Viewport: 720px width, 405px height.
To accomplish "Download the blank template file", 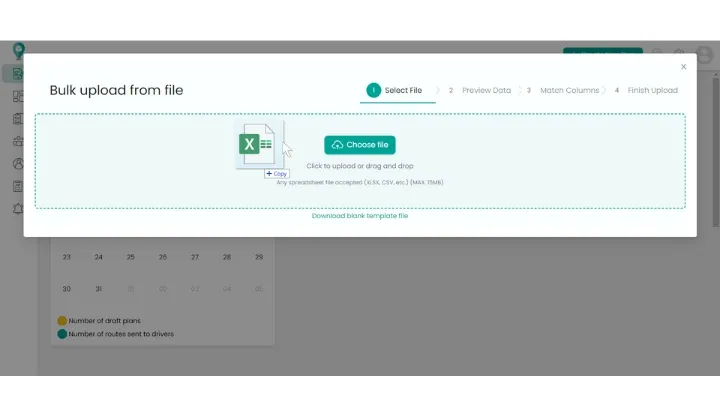I will coord(360,216).
